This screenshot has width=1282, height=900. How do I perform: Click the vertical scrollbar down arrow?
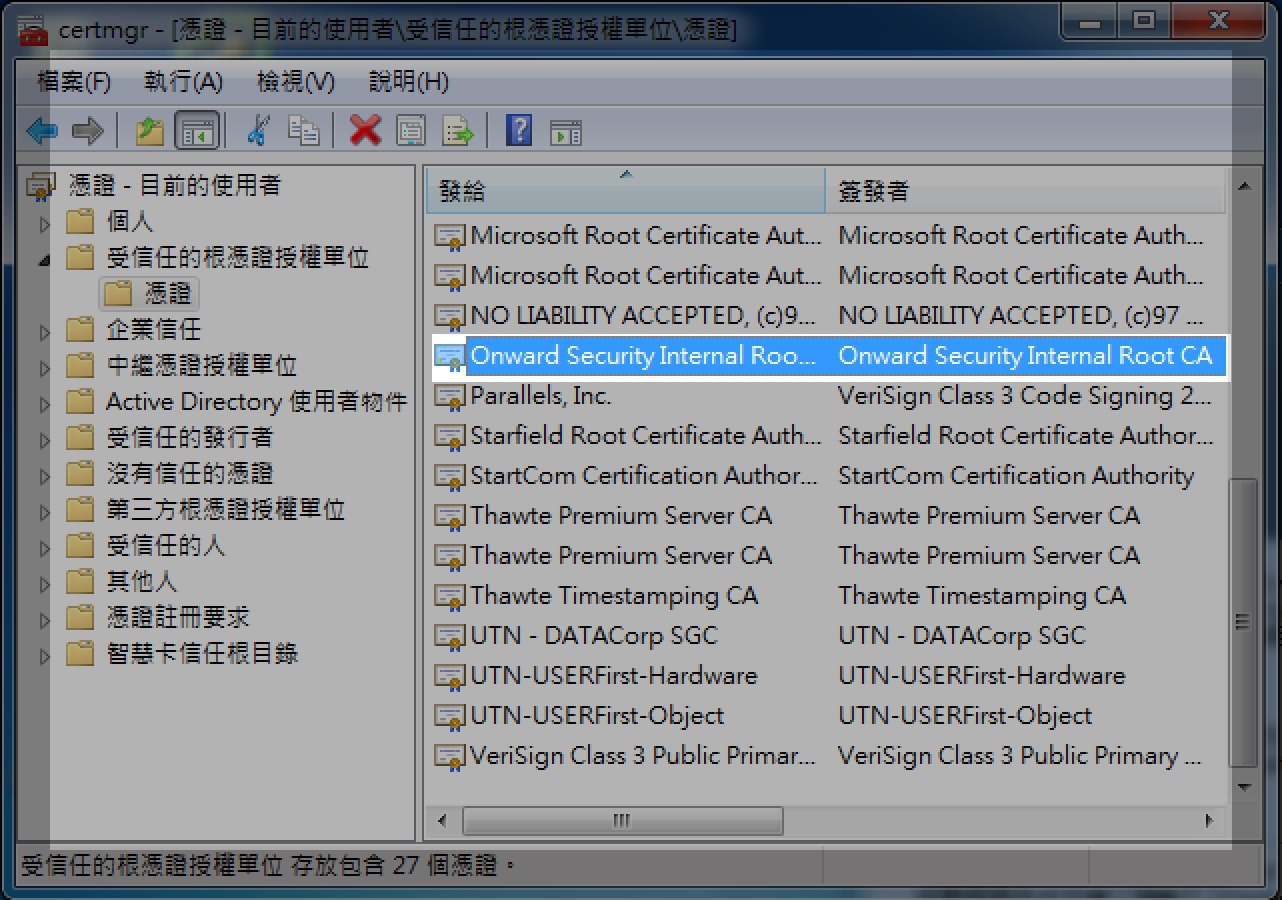[1243, 787]
